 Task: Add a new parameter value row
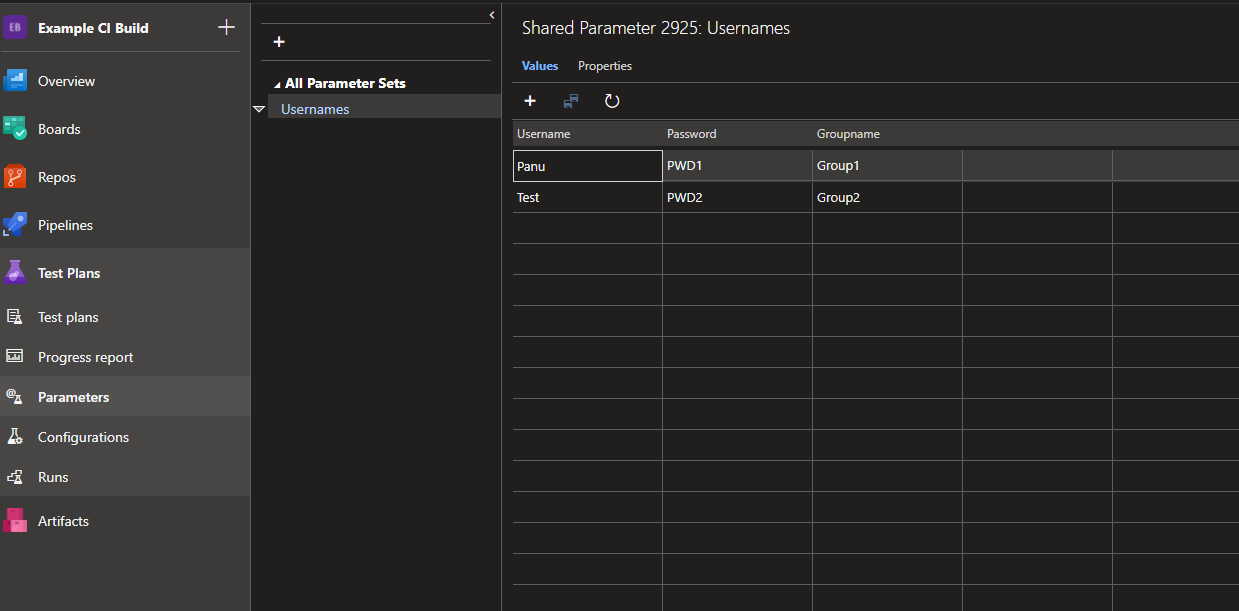click(530, 101)
